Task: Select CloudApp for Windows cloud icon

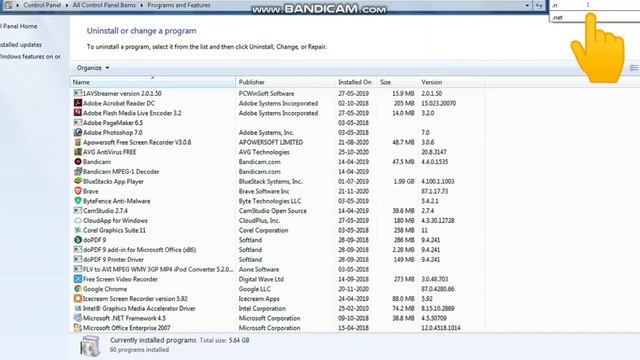Action: click(x=78, y=220)
